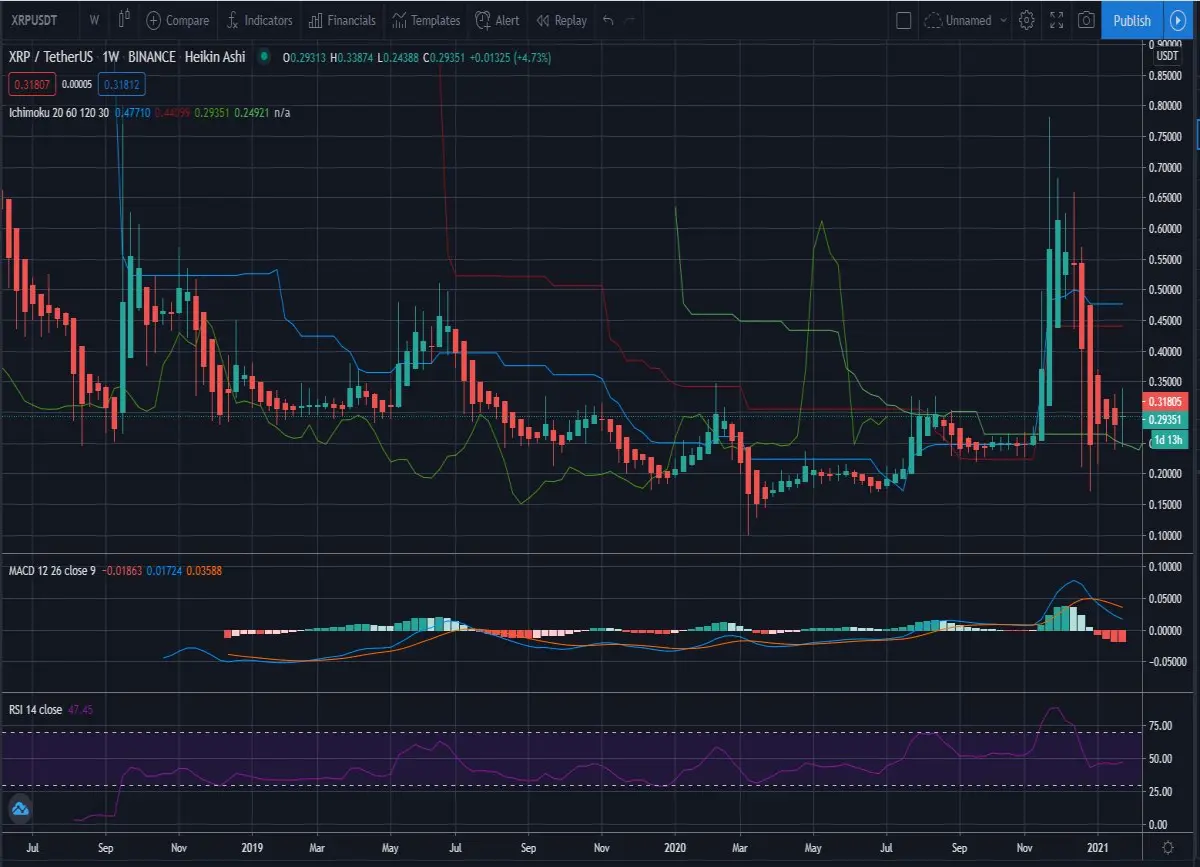Click the 0.50000 price scale label

(x=1167, y=290)
